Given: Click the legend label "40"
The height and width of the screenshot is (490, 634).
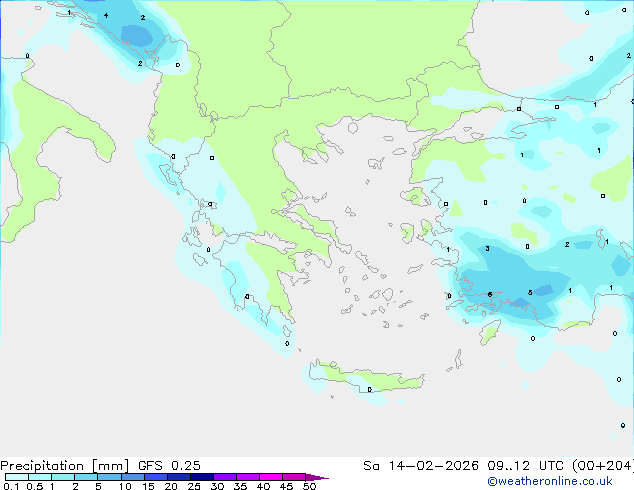Looking at the screenshot, I should pyautogui.click(x=263, y=486).
